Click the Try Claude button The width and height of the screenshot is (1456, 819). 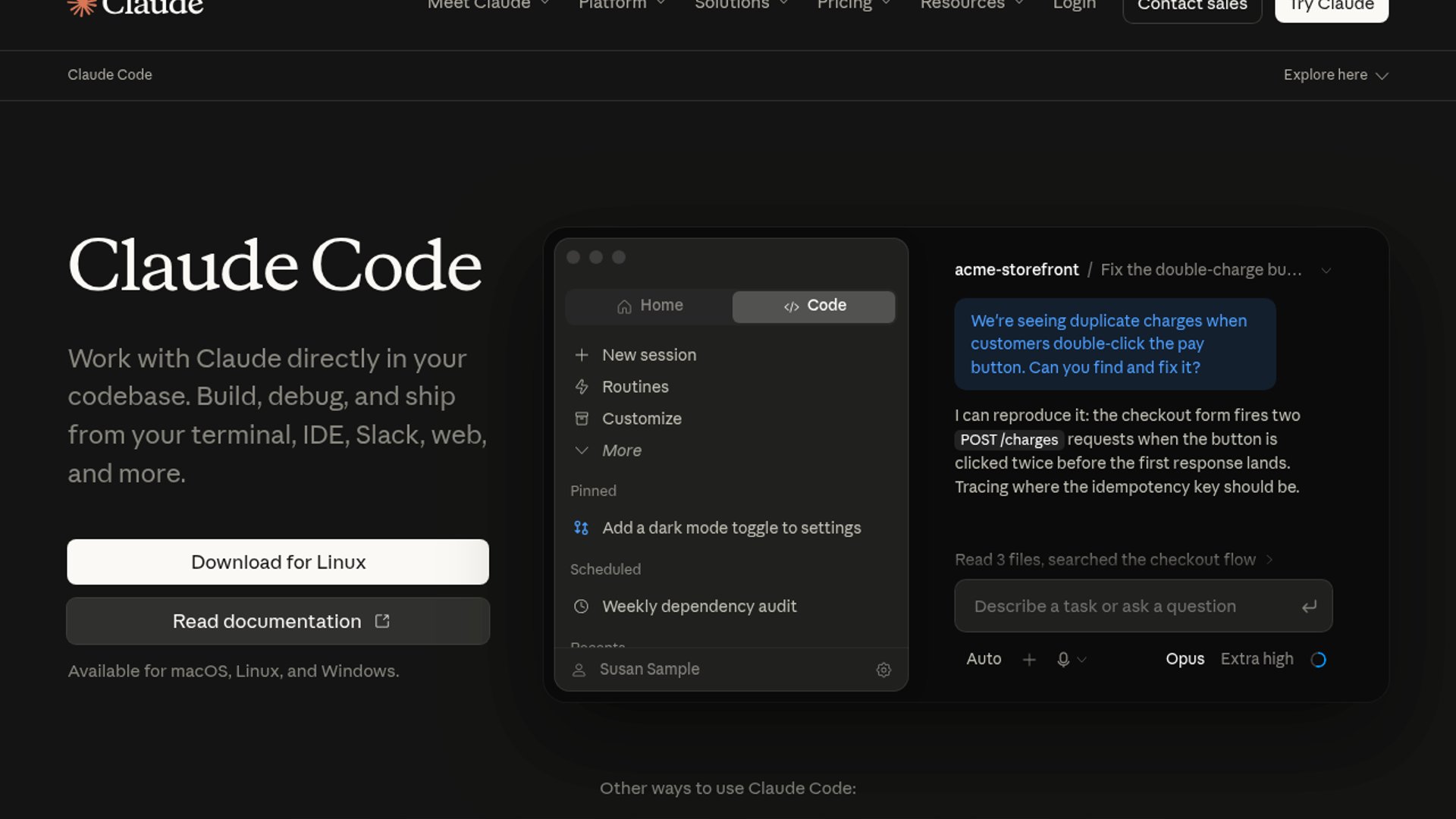coord(1332,6)
